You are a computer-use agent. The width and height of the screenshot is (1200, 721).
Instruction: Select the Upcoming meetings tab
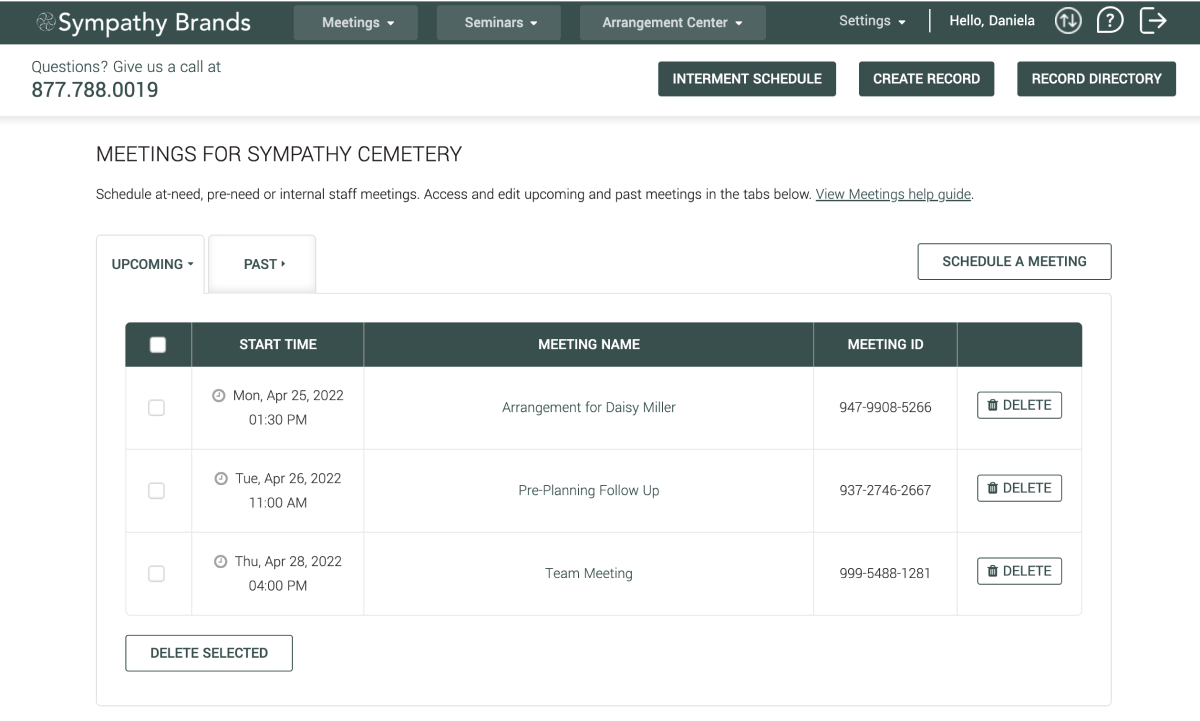[x=151, y=265]
